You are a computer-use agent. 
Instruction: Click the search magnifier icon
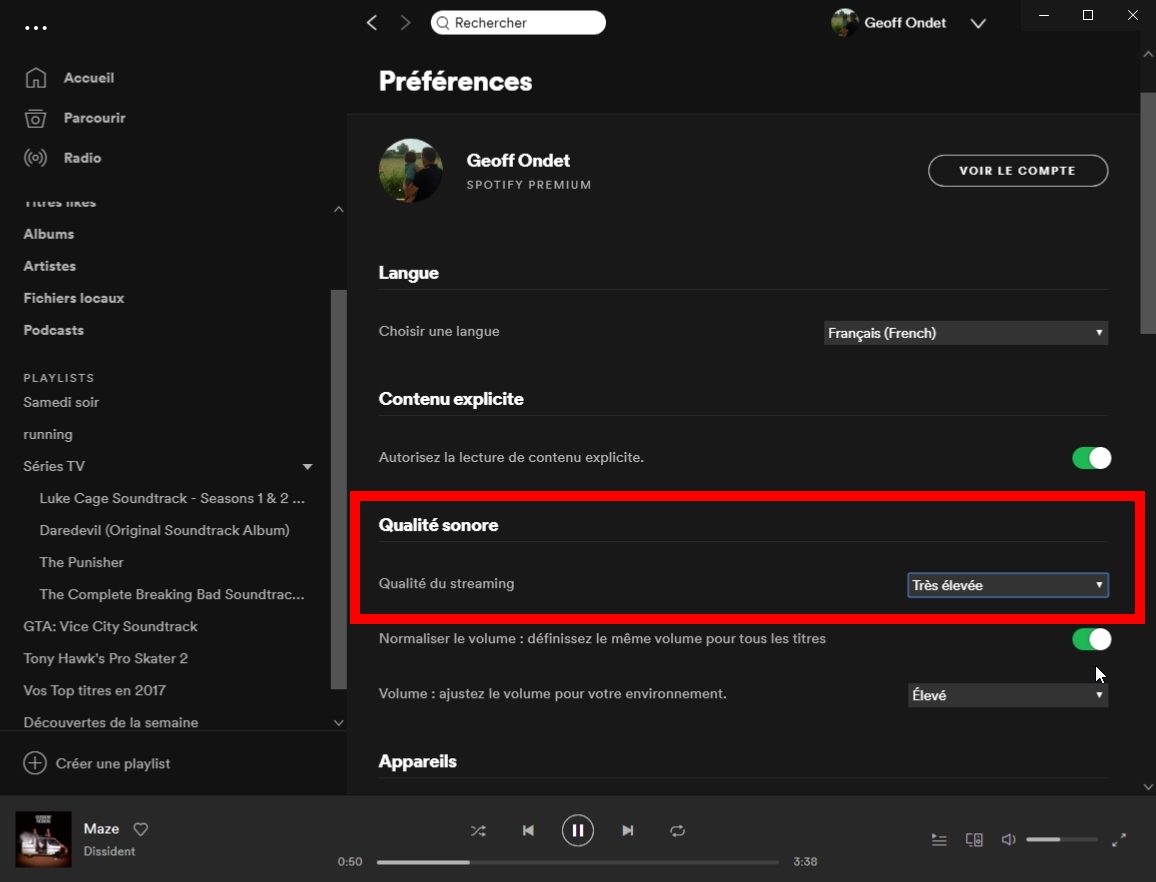click(443, 23)
